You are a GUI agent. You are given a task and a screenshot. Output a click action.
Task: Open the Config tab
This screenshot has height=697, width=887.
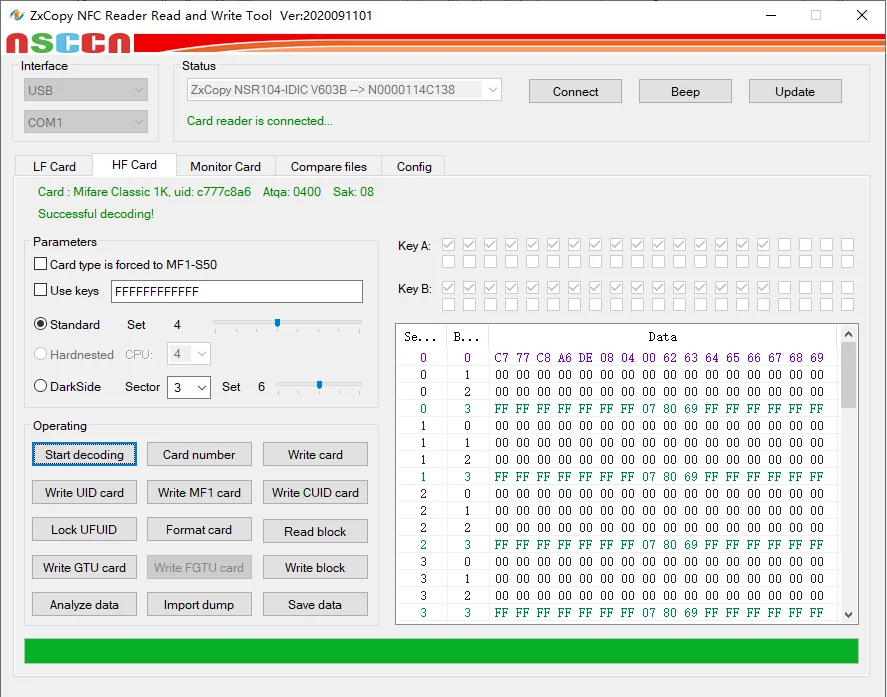tap(414, 166)
